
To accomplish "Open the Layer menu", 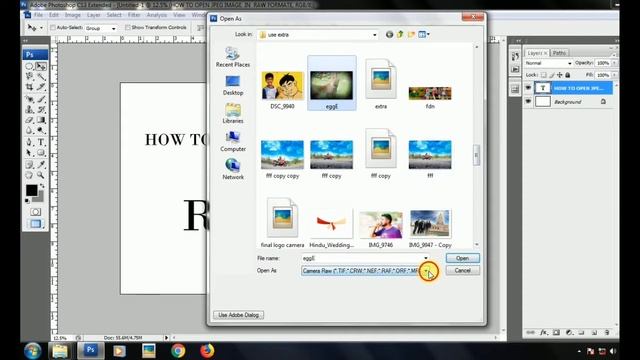I will point(93,15).
